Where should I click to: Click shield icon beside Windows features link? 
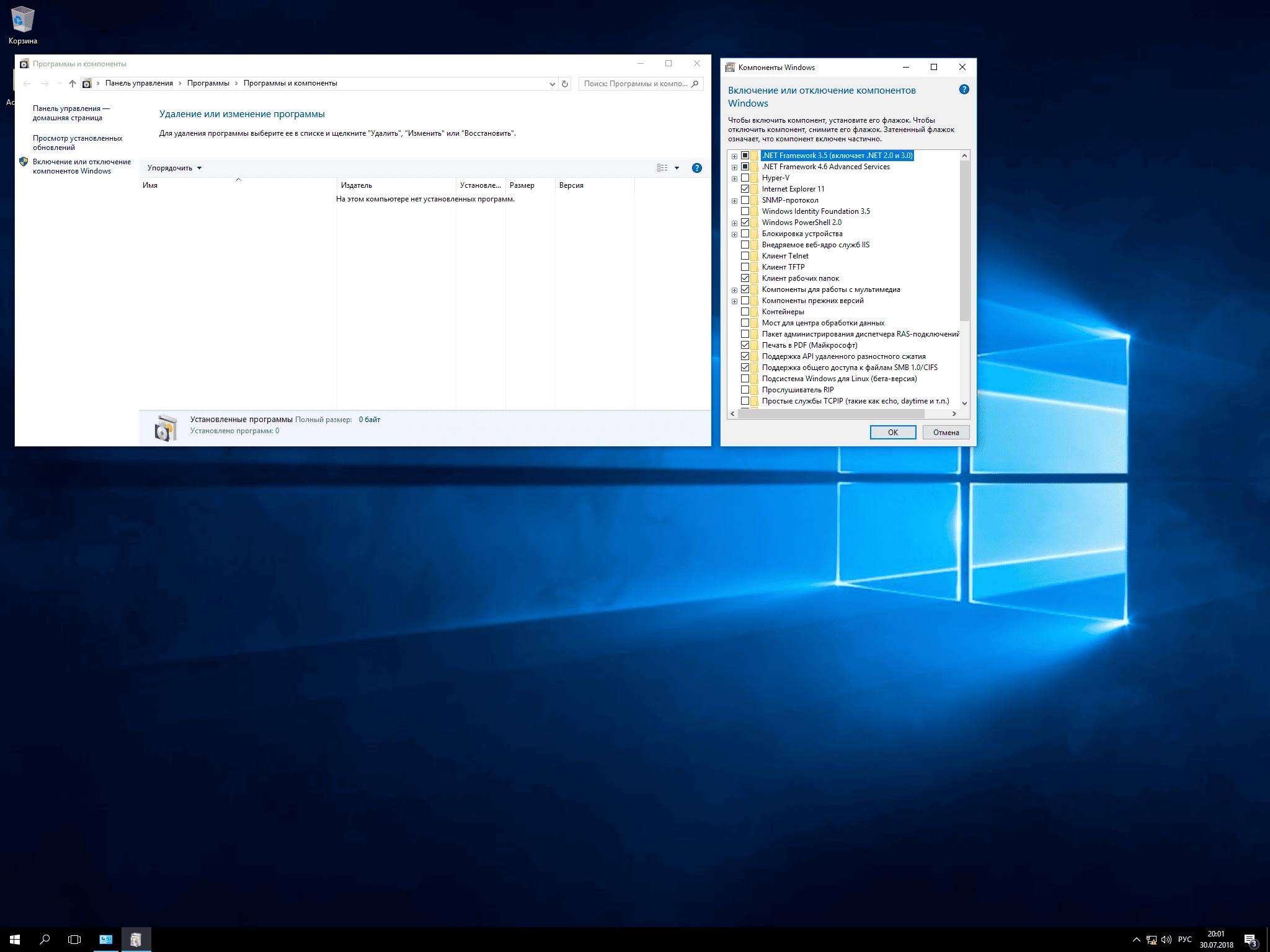pyautogui.click(x=24, y=162)
